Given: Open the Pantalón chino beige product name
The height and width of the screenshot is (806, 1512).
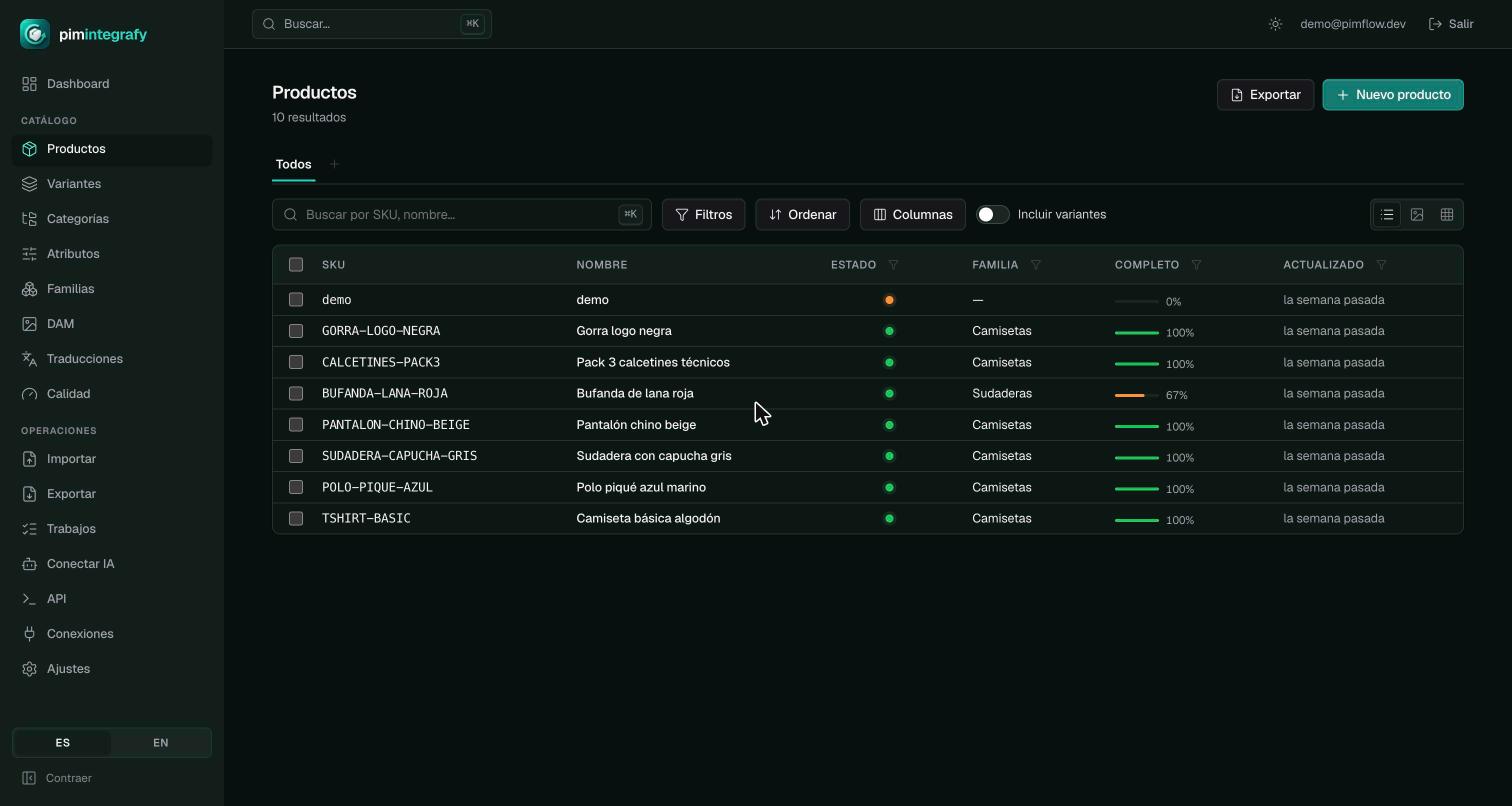Looking at the screenshot, I should pos(636,425).
